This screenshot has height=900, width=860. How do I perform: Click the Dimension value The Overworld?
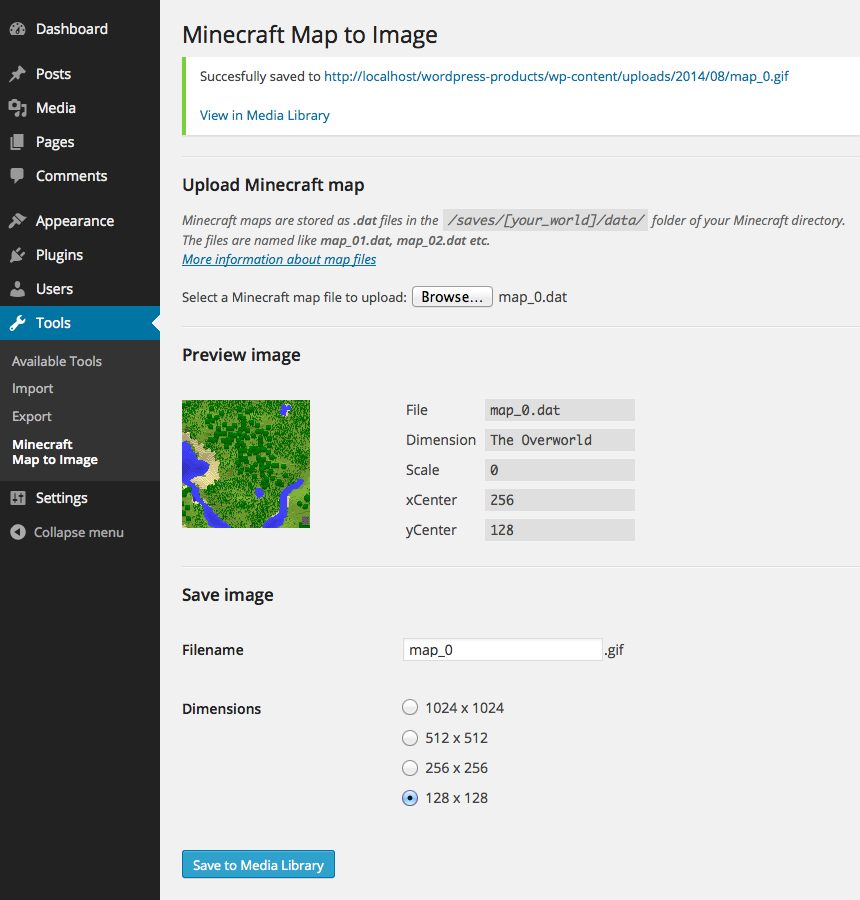[x=560, y=440]
